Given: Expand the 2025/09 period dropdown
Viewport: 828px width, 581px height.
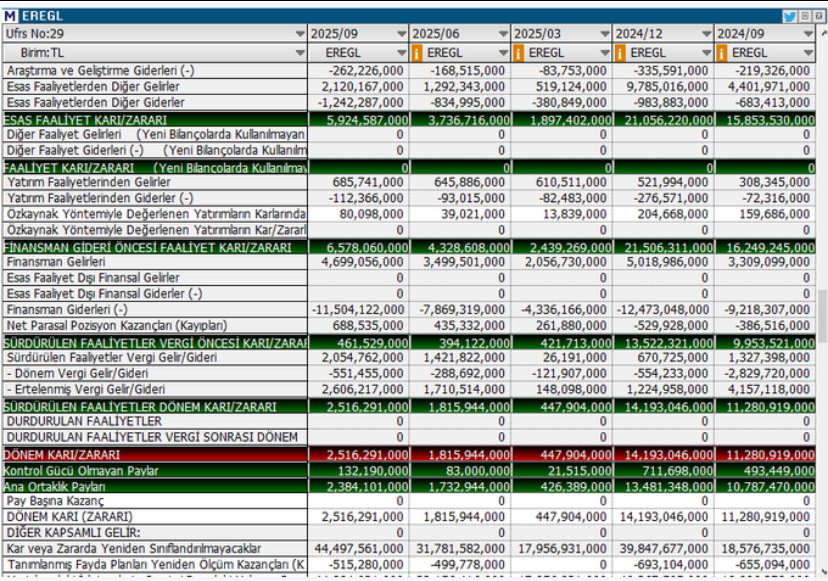Looking at the screenshot, I should [400, 34].
